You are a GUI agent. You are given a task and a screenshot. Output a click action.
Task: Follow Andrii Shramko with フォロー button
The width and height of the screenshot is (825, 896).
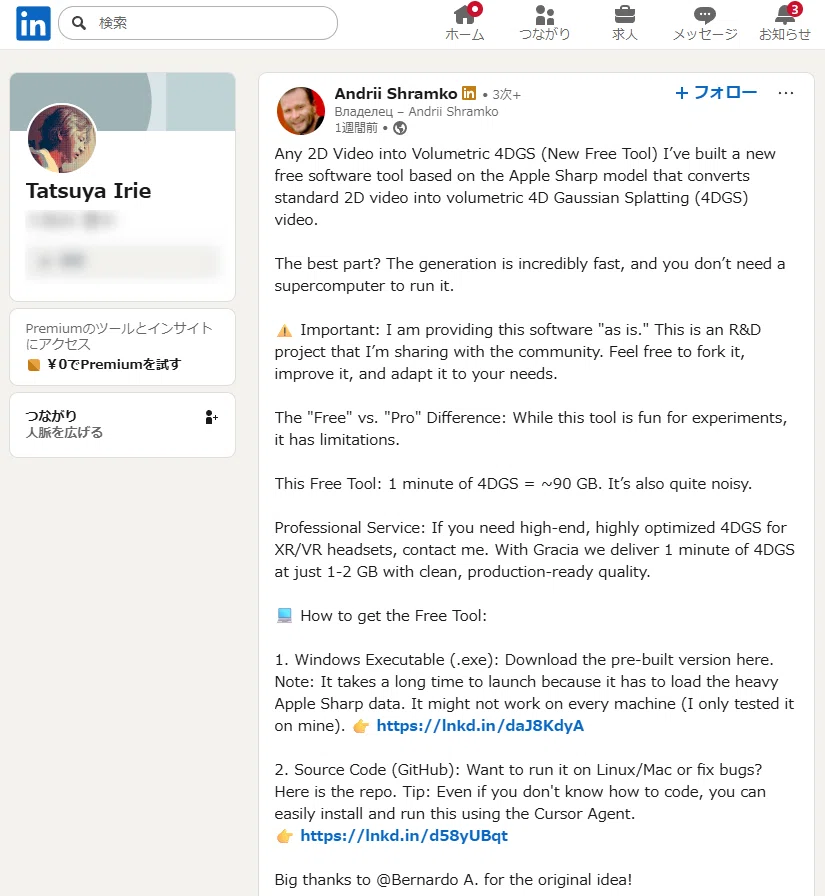716,93
